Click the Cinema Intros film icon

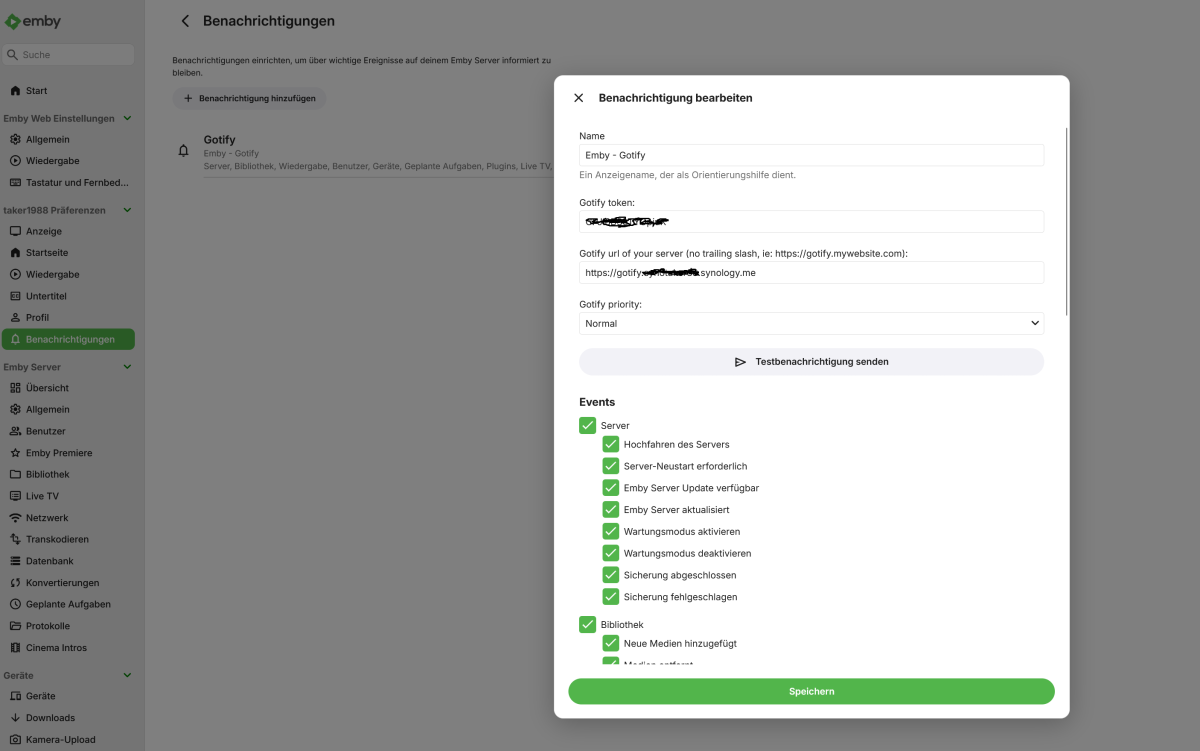coord(15,648)
